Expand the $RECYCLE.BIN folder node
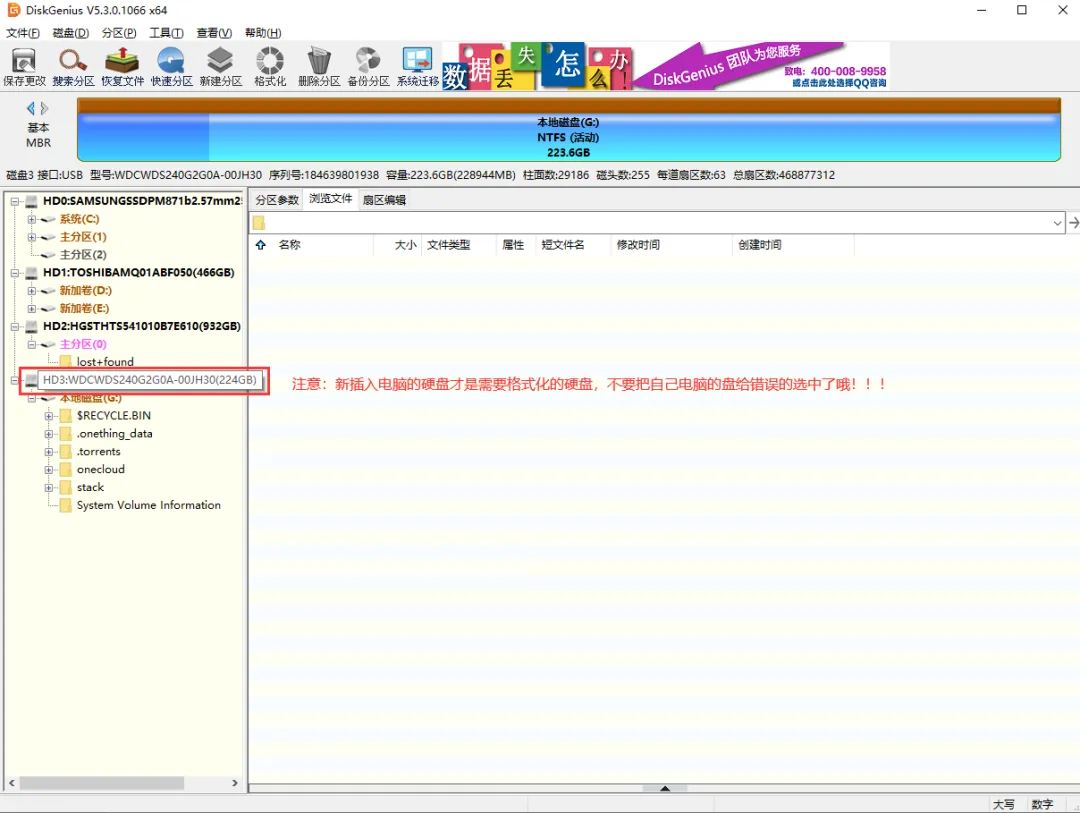Image resolution: width=1080 pixels, height=813 pixels. [x=49, y=416]
